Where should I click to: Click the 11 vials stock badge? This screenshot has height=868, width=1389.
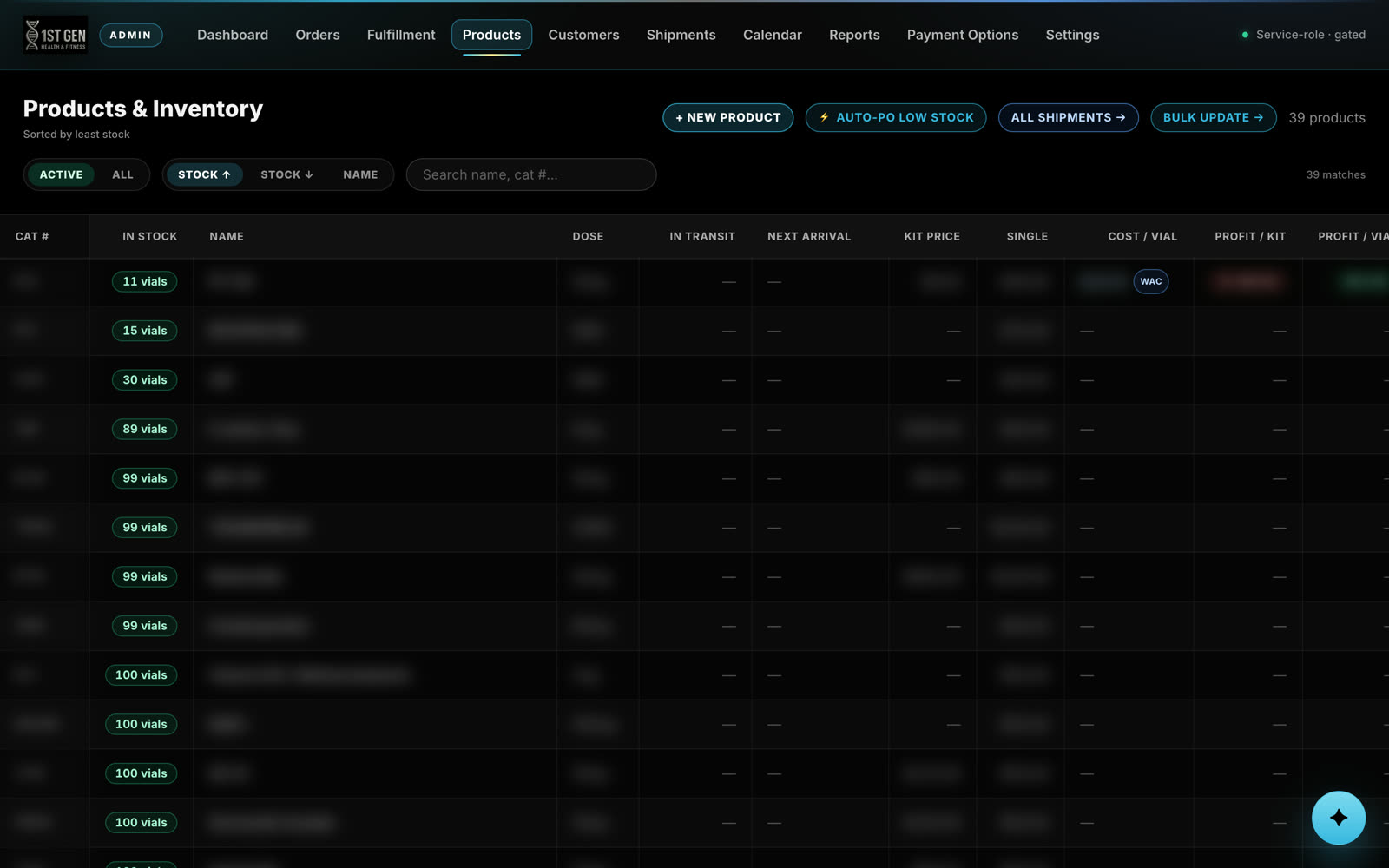(145, 281)
